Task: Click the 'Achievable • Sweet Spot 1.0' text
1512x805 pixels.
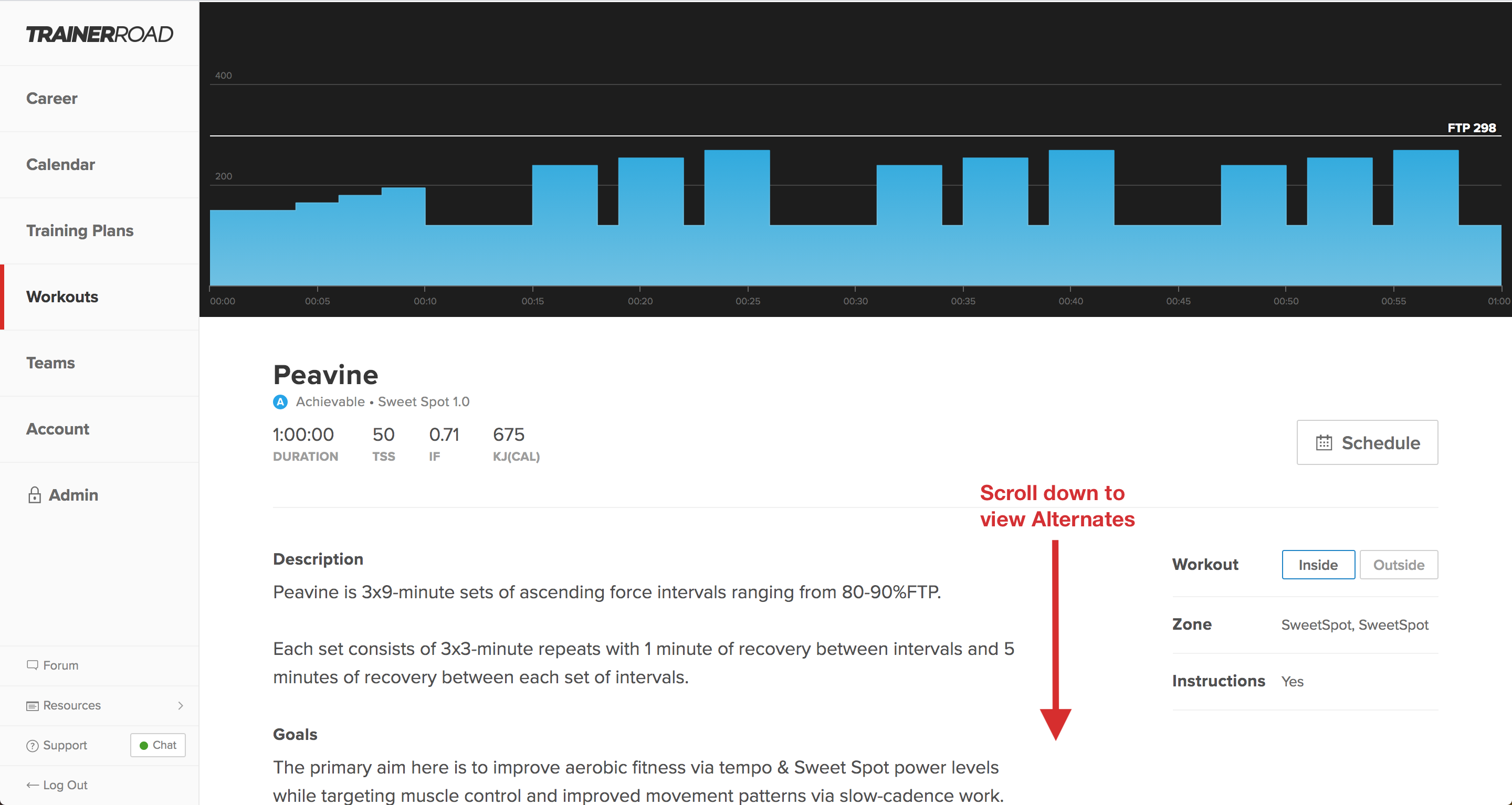Action: [383, 402]
